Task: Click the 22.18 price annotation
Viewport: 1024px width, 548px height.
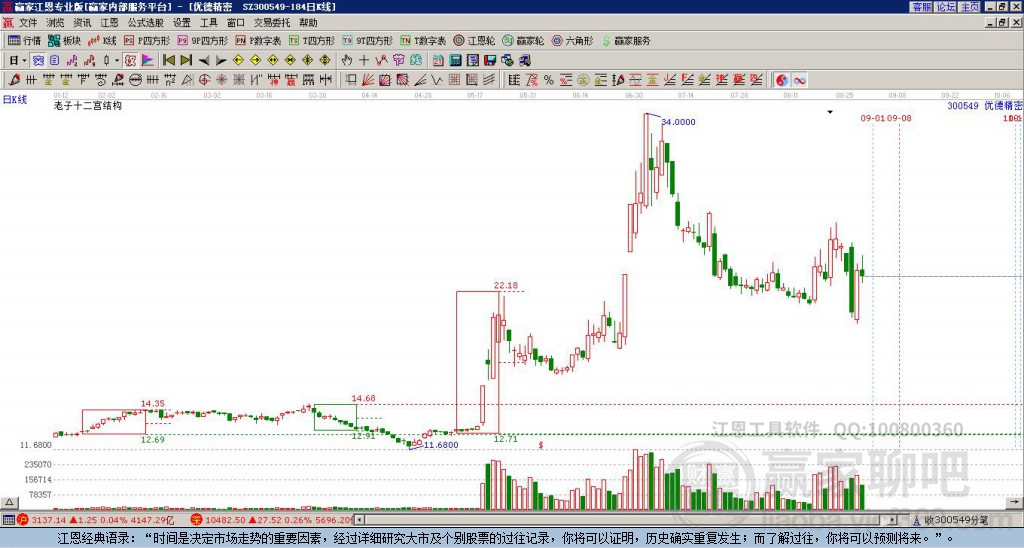Action: point(505,285)
